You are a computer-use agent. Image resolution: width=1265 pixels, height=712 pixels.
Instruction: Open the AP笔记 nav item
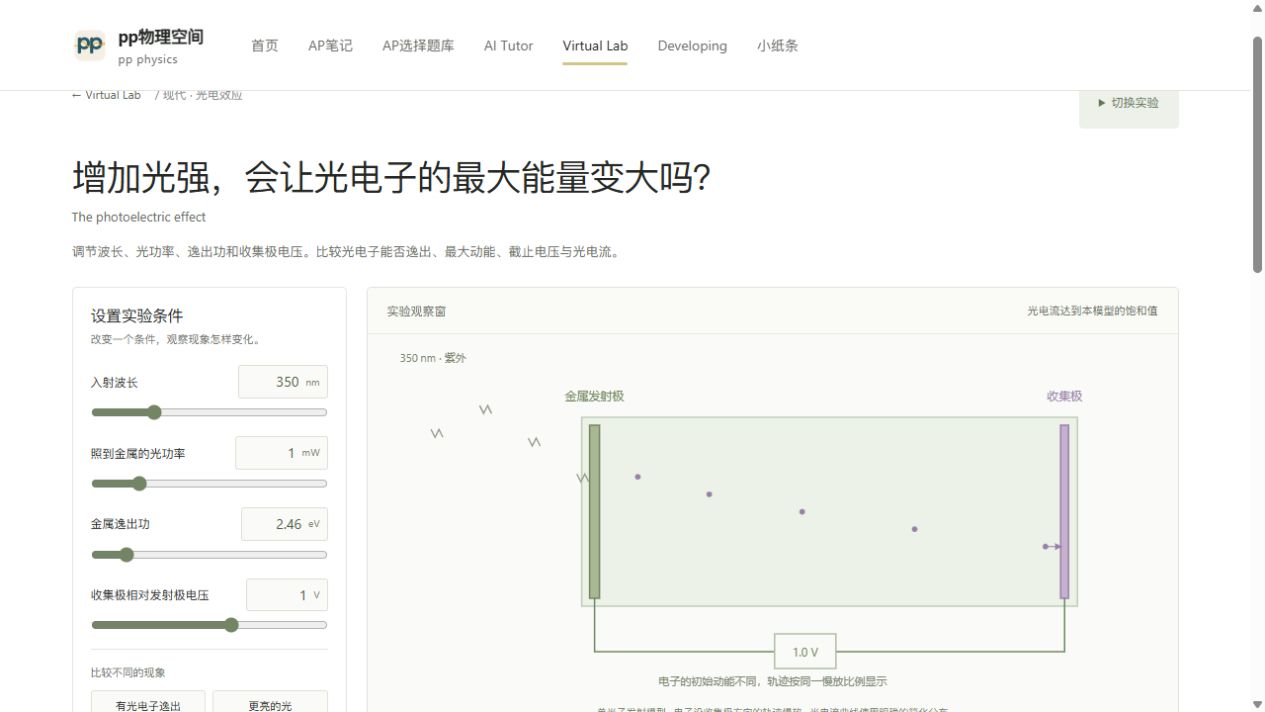(330, 46)
